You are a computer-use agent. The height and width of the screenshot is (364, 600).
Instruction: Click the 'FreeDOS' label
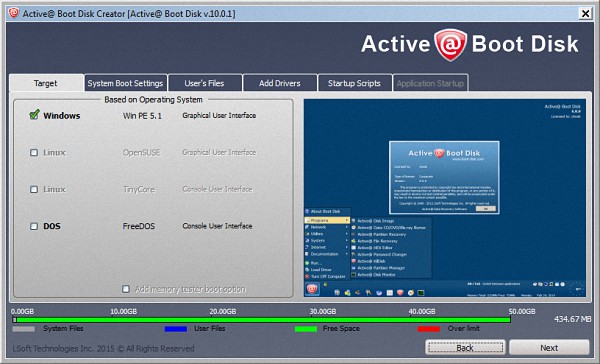(x=139, y=226)
